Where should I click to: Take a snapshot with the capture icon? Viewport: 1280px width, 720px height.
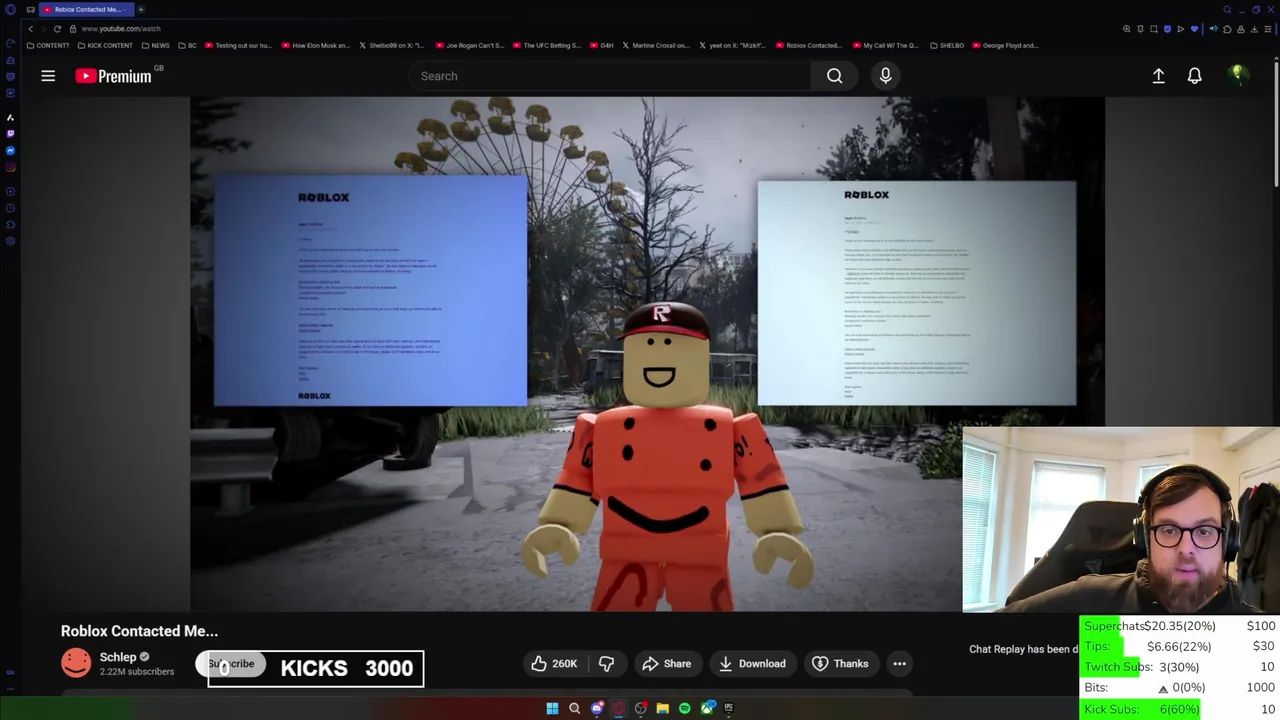[1154, 29]
